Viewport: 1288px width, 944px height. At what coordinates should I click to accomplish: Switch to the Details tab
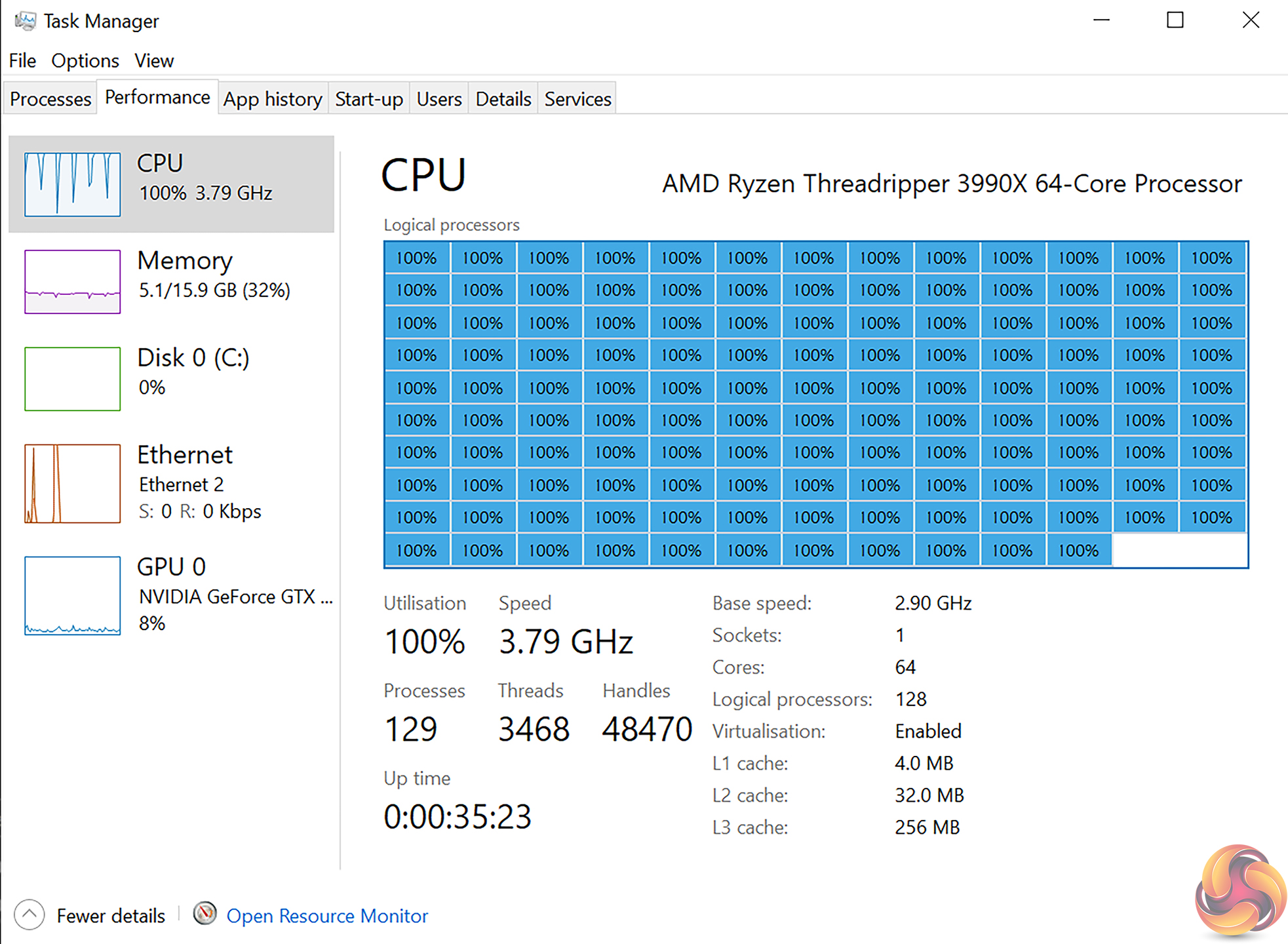click(x=503, y=99)
